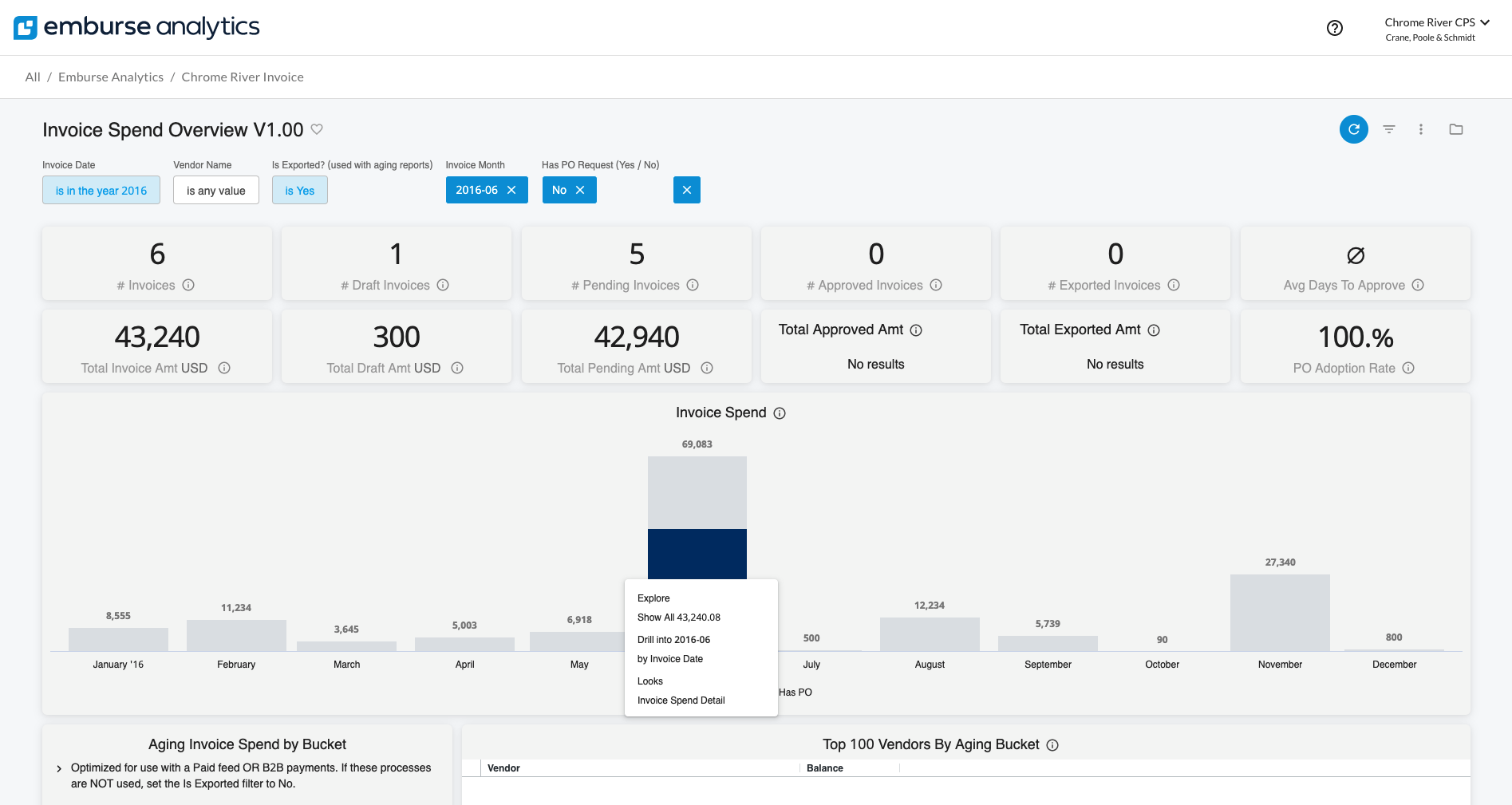Image resolution: width=1512 pixels, height=805 pixels.
Task: Click info icon next to Invoice Spend
Action: tap(780, 413)
